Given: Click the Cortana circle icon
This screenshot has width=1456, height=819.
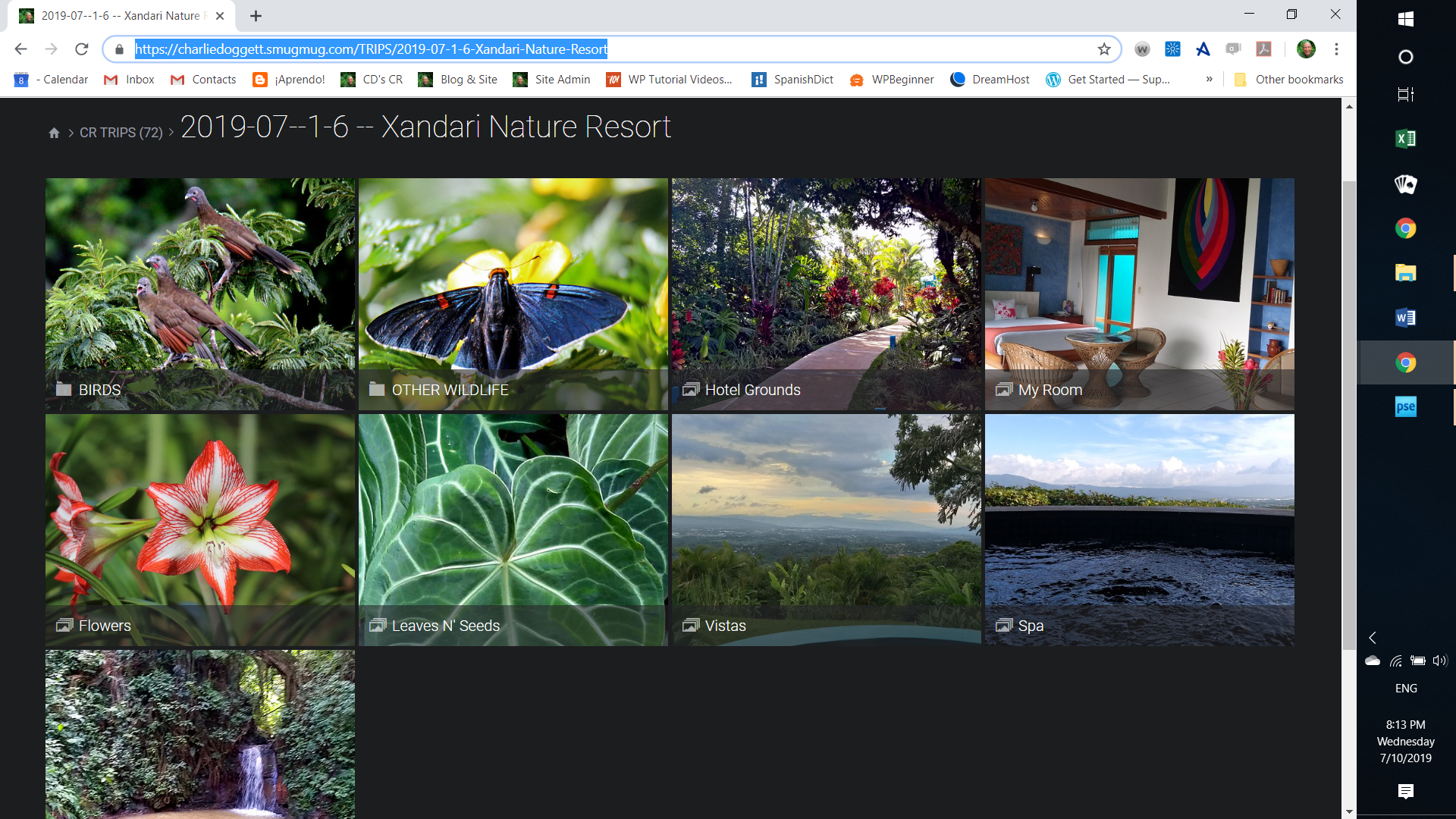Looking at the screenshot, I should (x=1405, y=57).
